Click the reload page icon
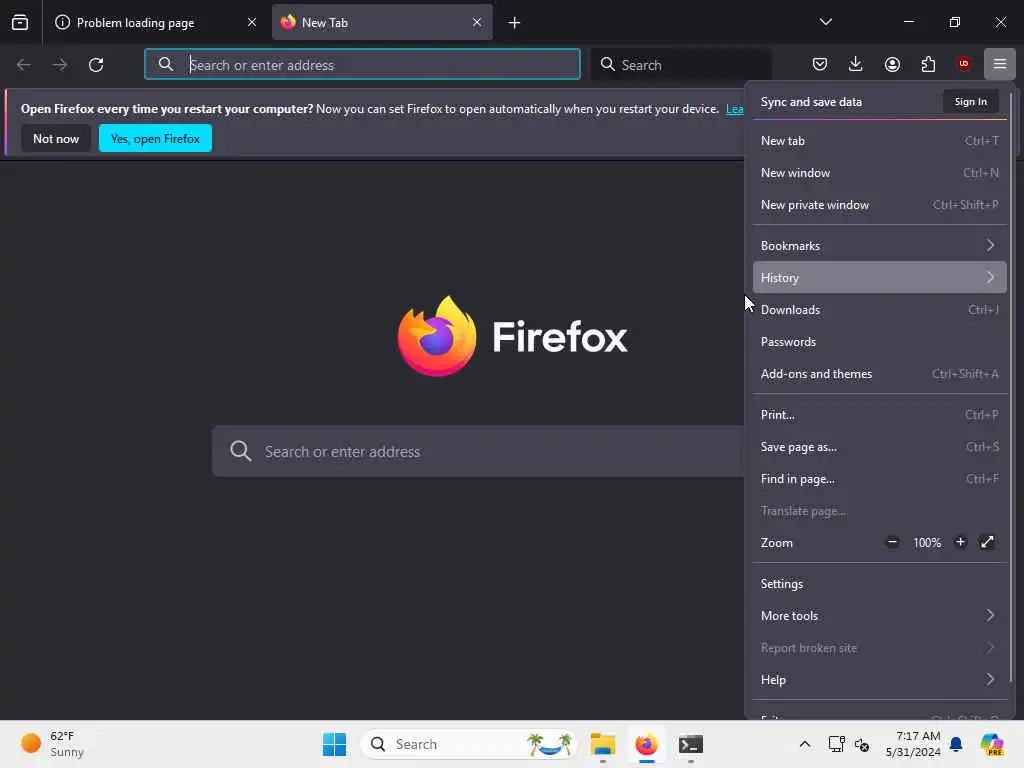Screen dimensions: 1024x768 coord(96,65)
